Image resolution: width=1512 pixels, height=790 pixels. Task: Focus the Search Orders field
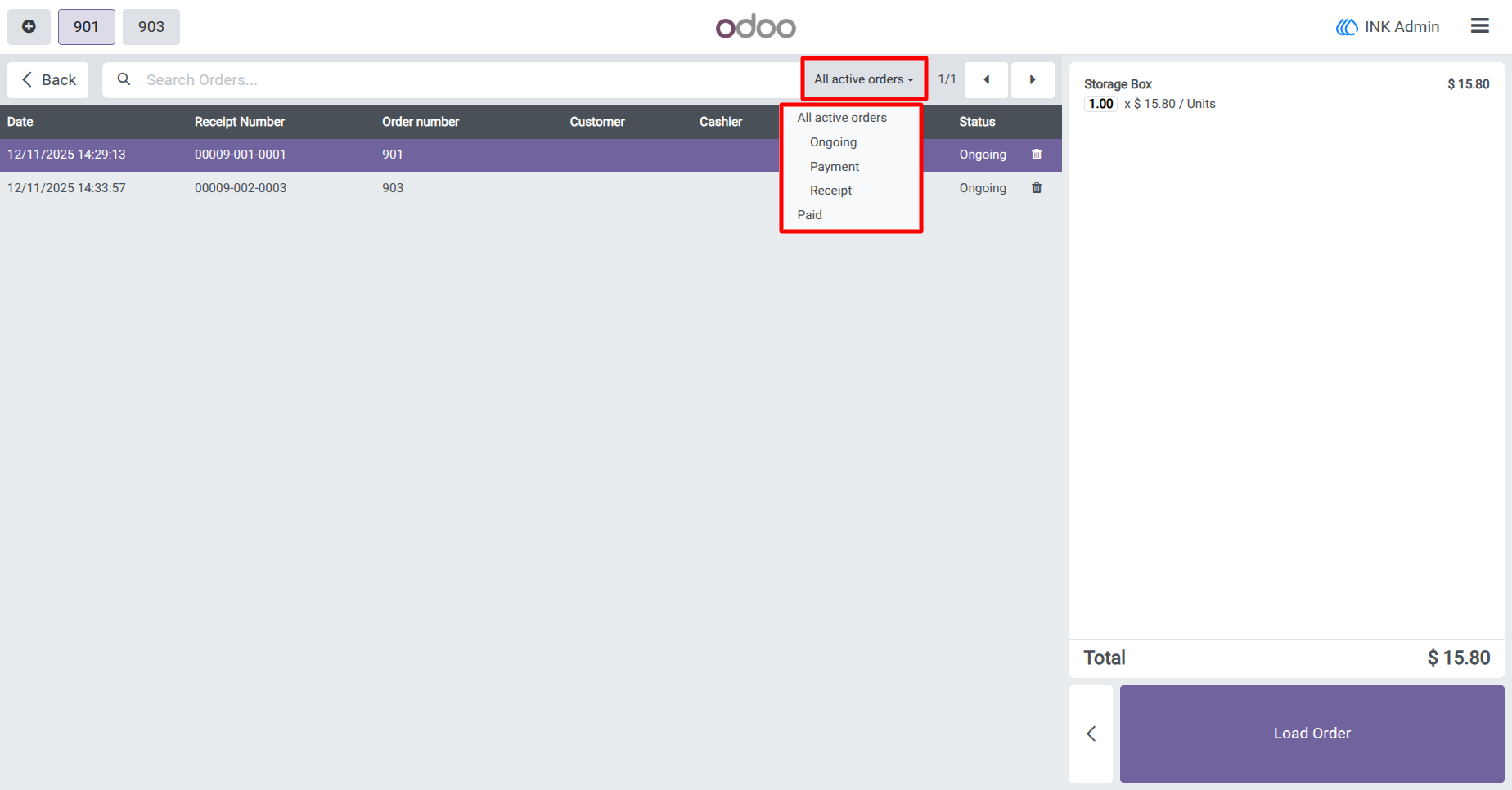click(x=450, y=80)
